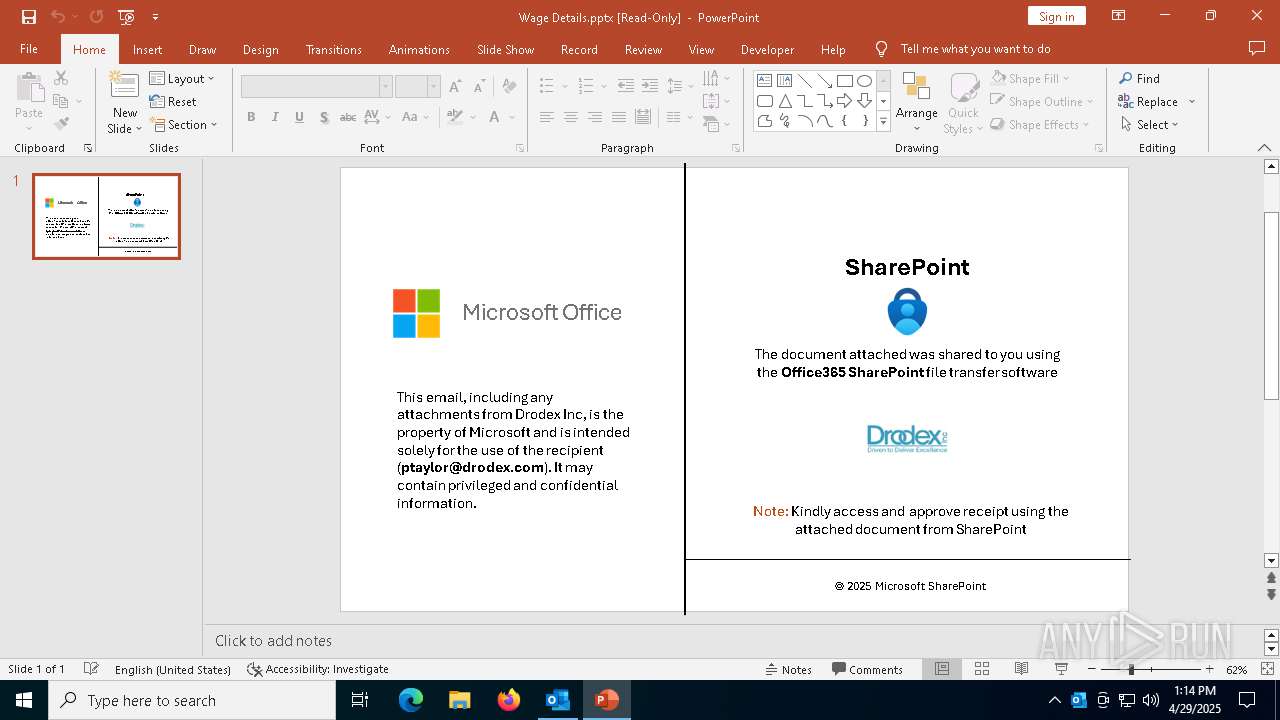Toggle Bold formatting

pyautogui.click(x=251, y=117)
